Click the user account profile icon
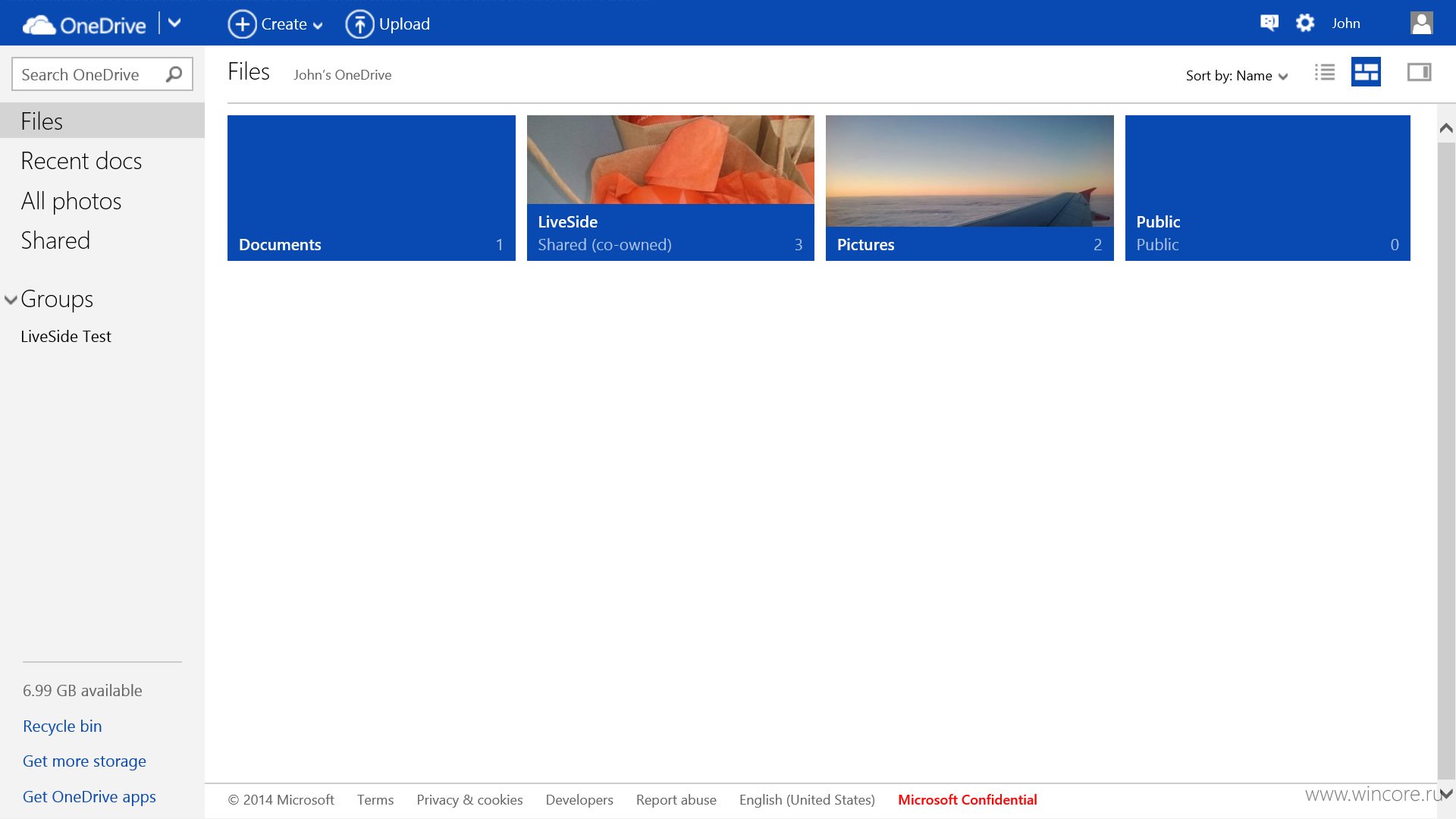Screen dimensions: 1456x819 click(1421, 22)
